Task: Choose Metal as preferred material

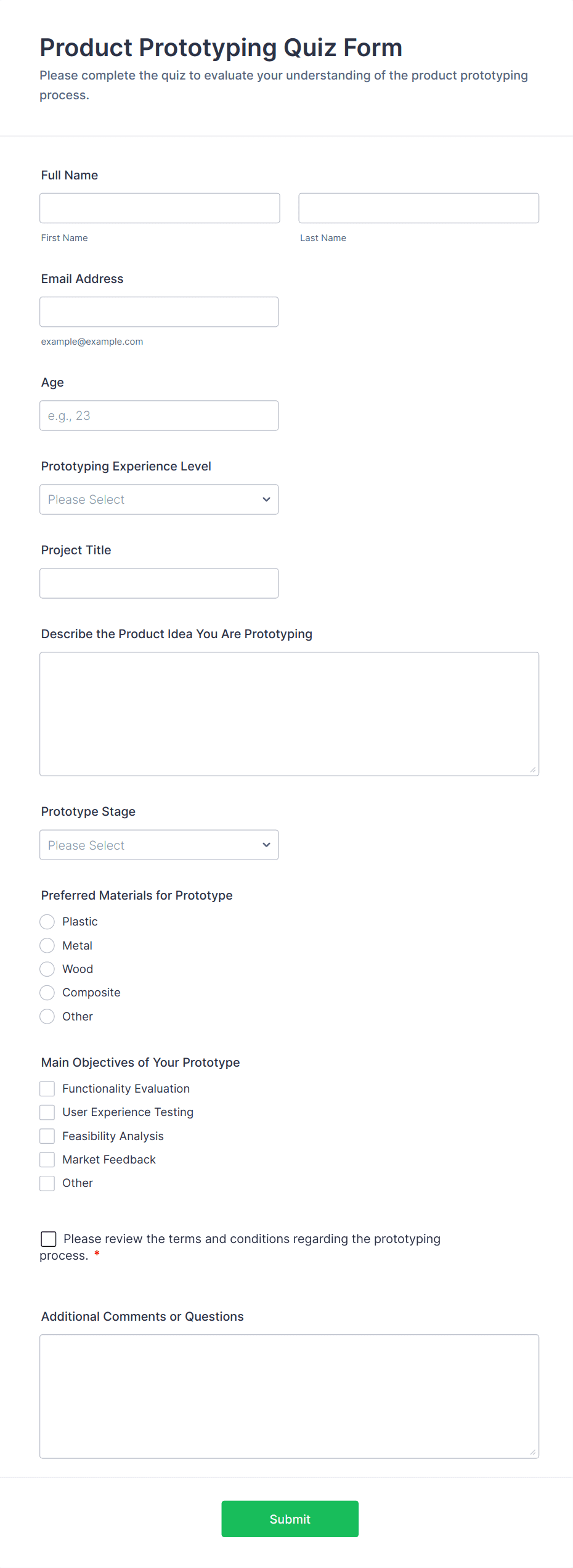Action: point(47,945)
